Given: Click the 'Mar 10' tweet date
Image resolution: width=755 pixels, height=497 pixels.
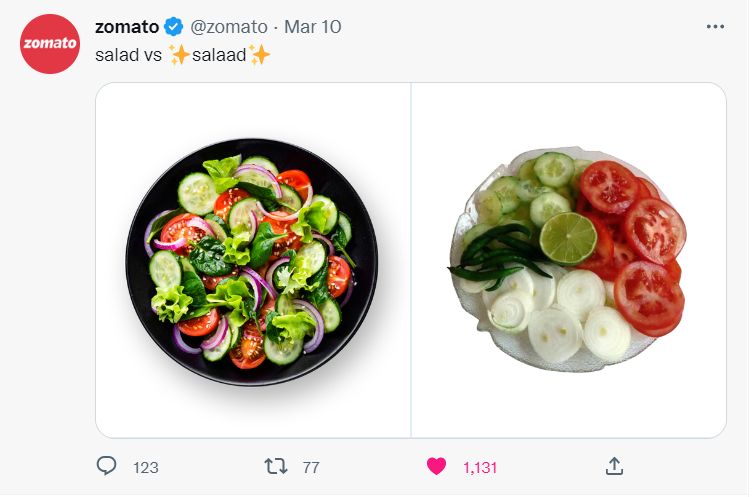Looking at the screenshot, I should (x=313, y=27).
